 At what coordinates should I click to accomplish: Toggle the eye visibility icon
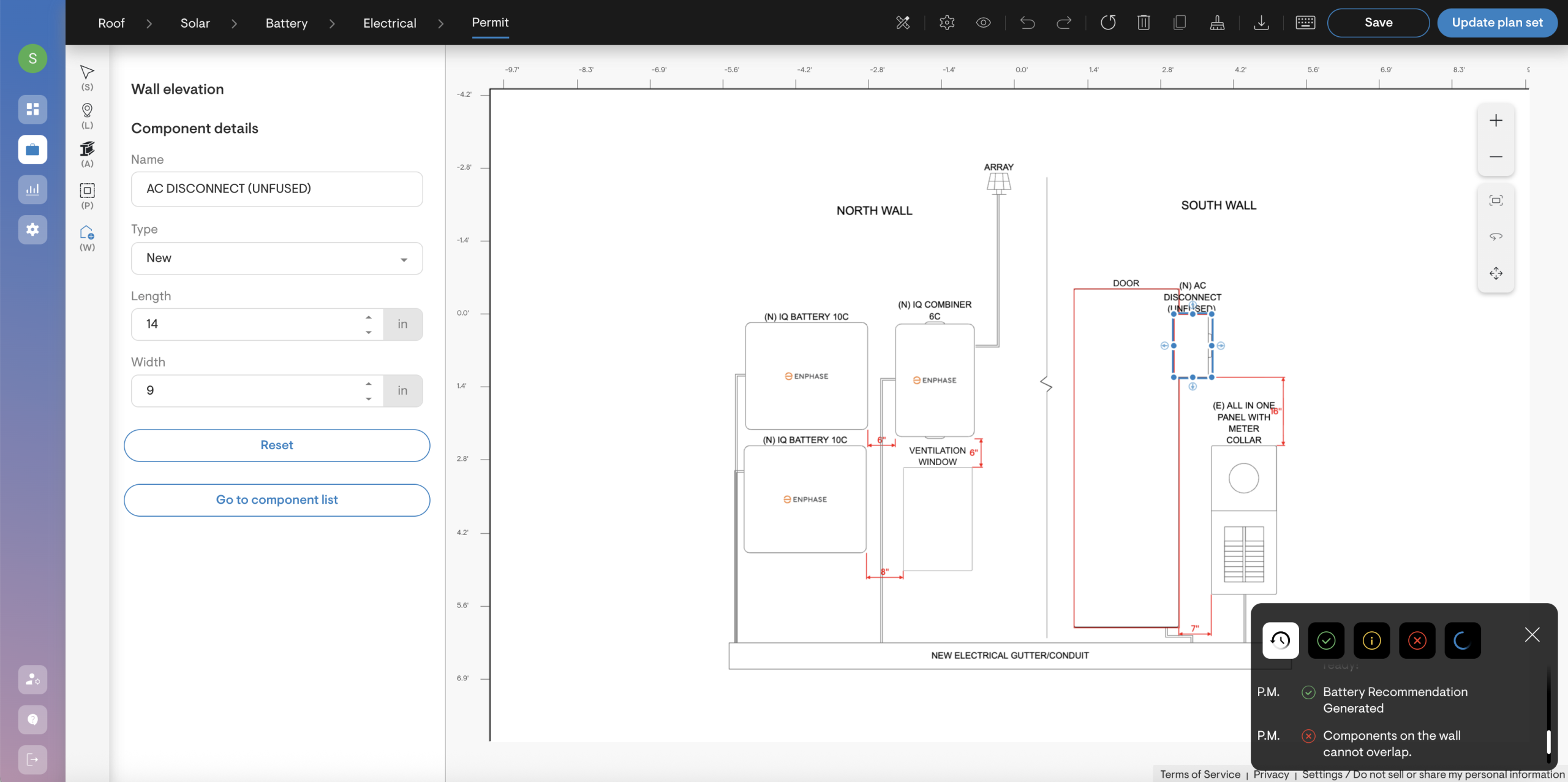(x=983, y=23)
